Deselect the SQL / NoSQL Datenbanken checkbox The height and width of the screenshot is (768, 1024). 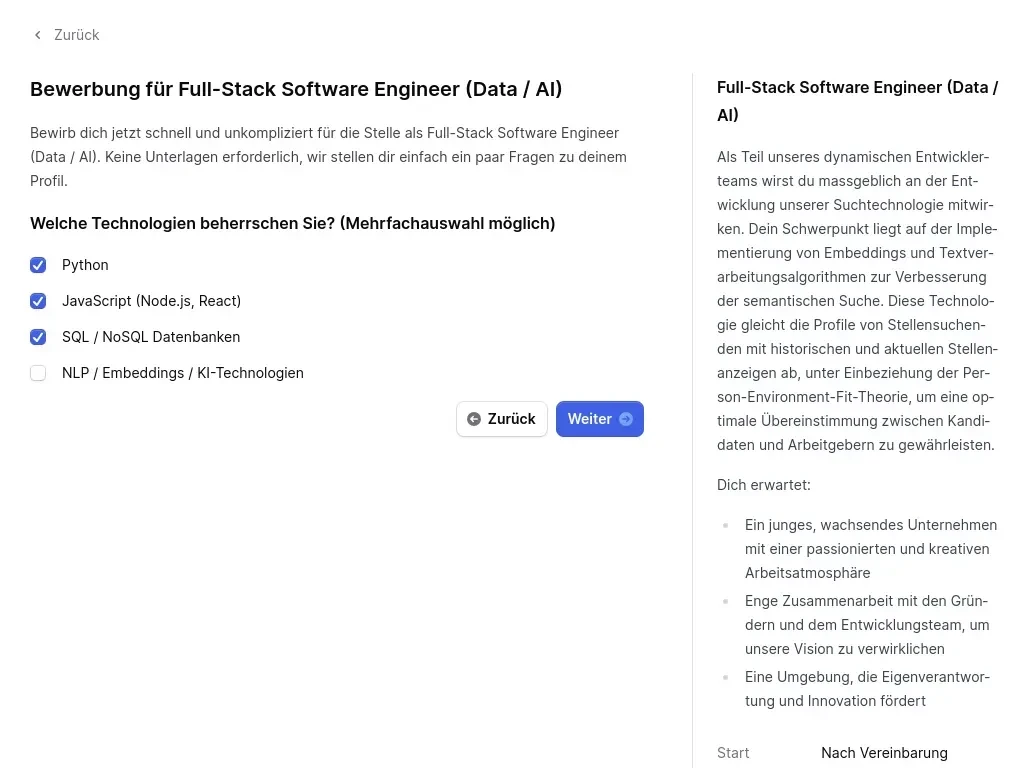click(38, 337)
